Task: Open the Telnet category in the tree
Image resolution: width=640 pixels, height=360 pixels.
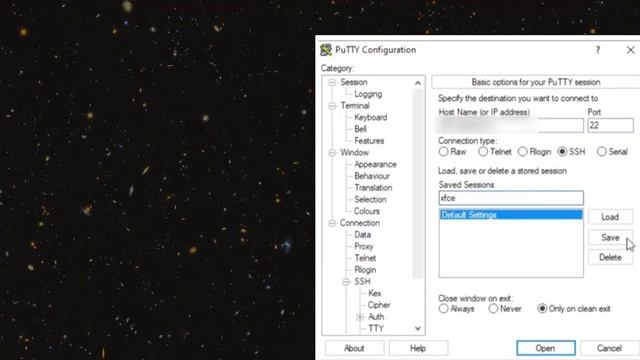Action: [365, 258]
